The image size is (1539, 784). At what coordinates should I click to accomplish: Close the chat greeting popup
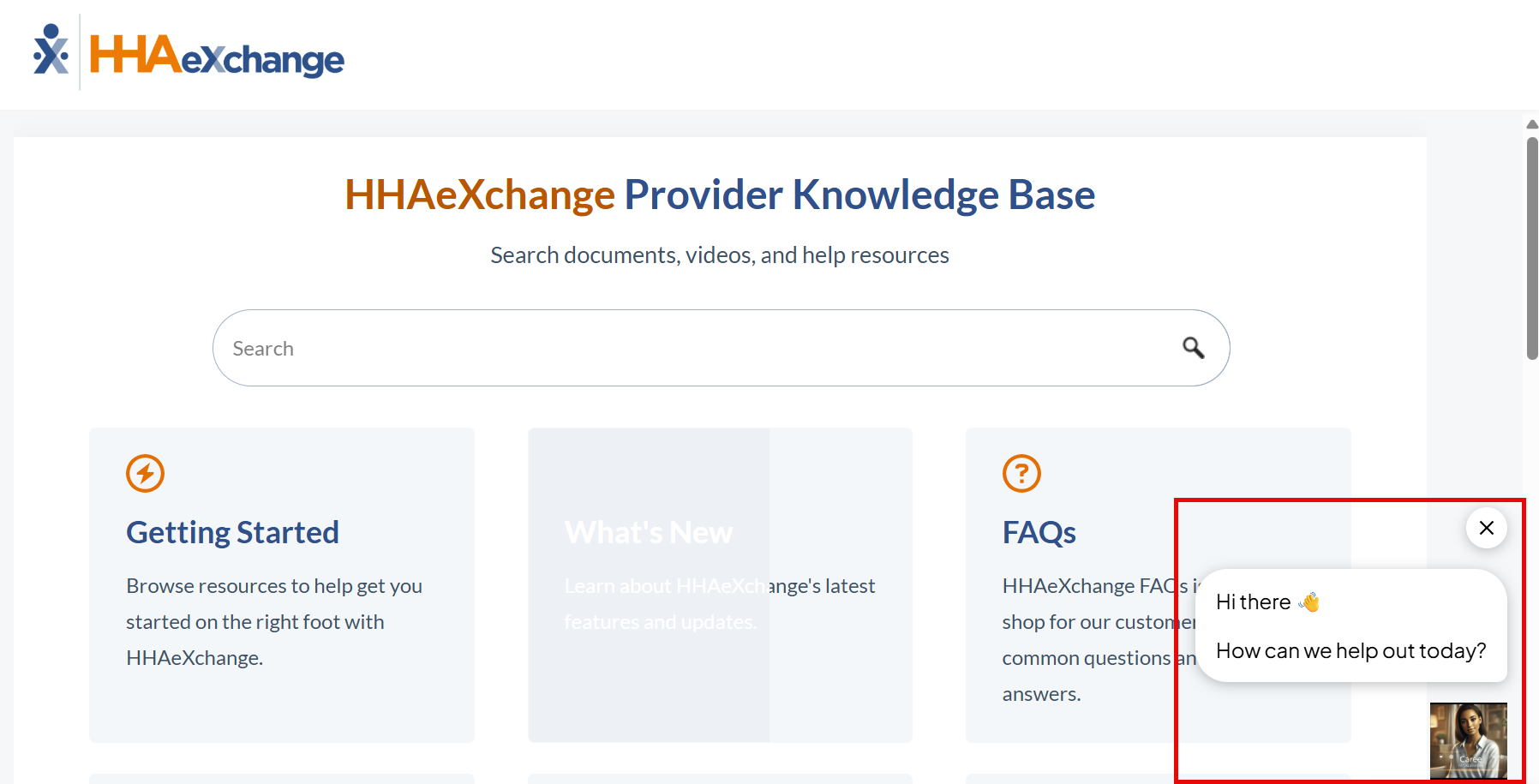[1486, 528]
